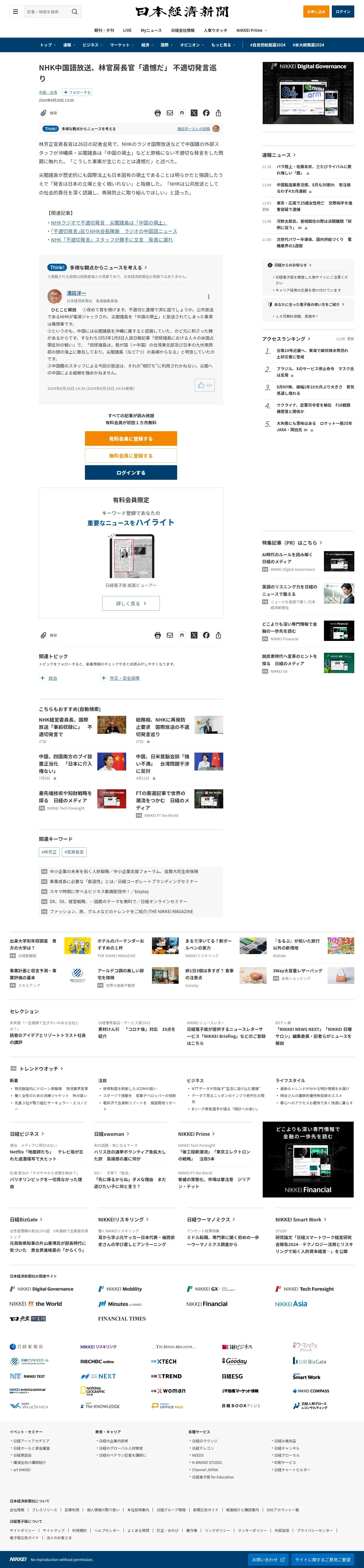Click the orange お申し込み button
The image size is (364, 1568).
coord(316,12)
